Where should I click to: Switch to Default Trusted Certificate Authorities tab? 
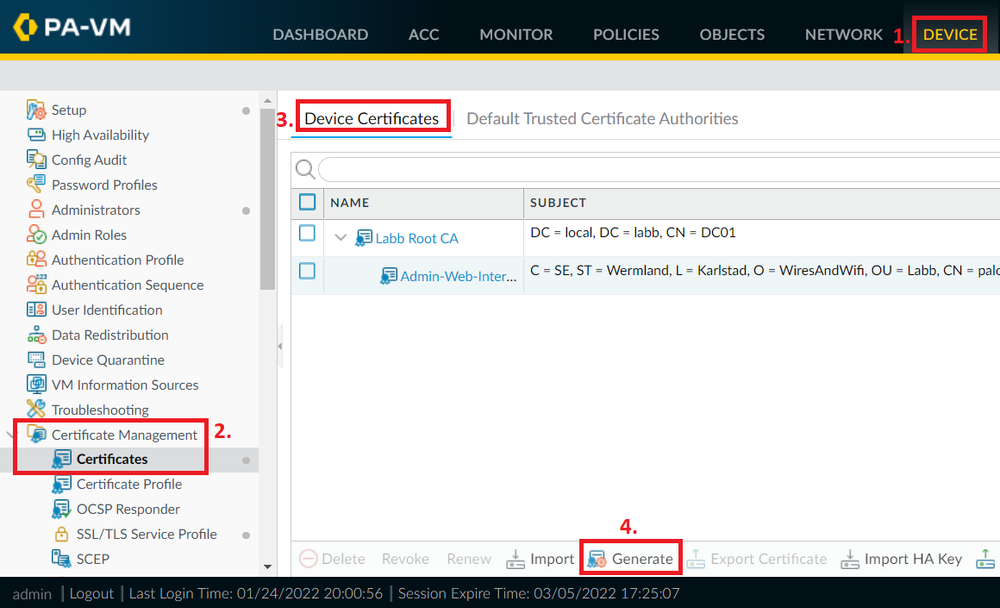tap(602, 118)
